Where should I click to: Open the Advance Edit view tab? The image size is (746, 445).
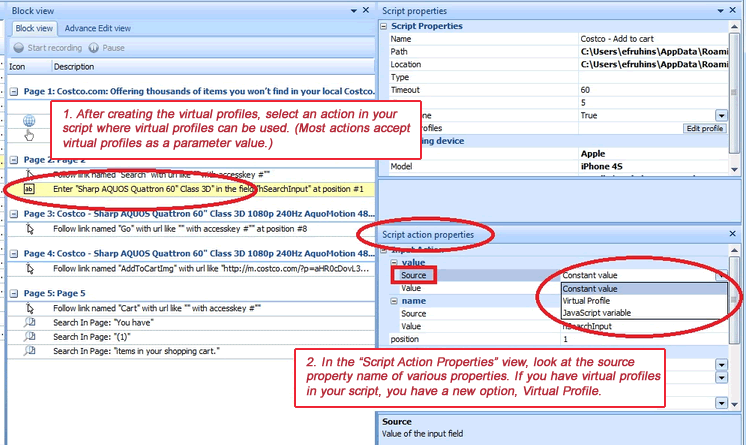[x=98, y=28]
